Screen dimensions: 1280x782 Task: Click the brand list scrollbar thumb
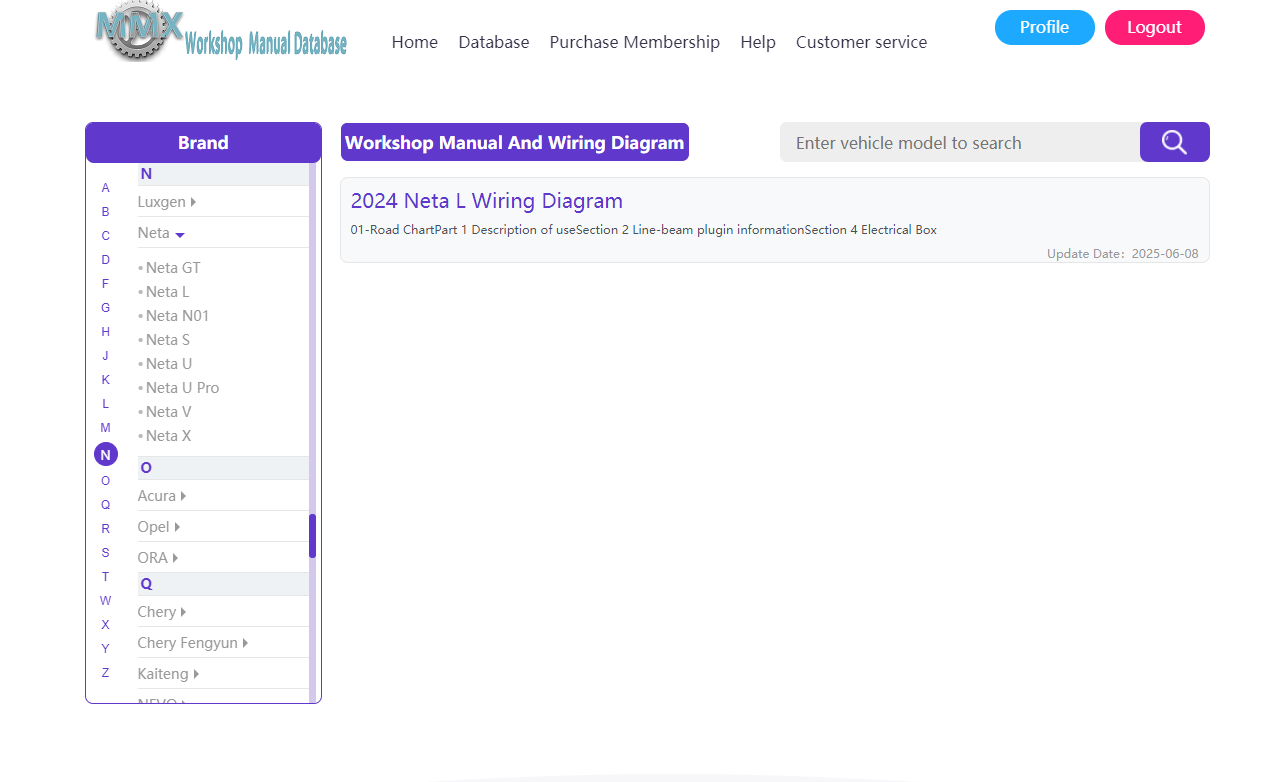[x=313, y=536]
